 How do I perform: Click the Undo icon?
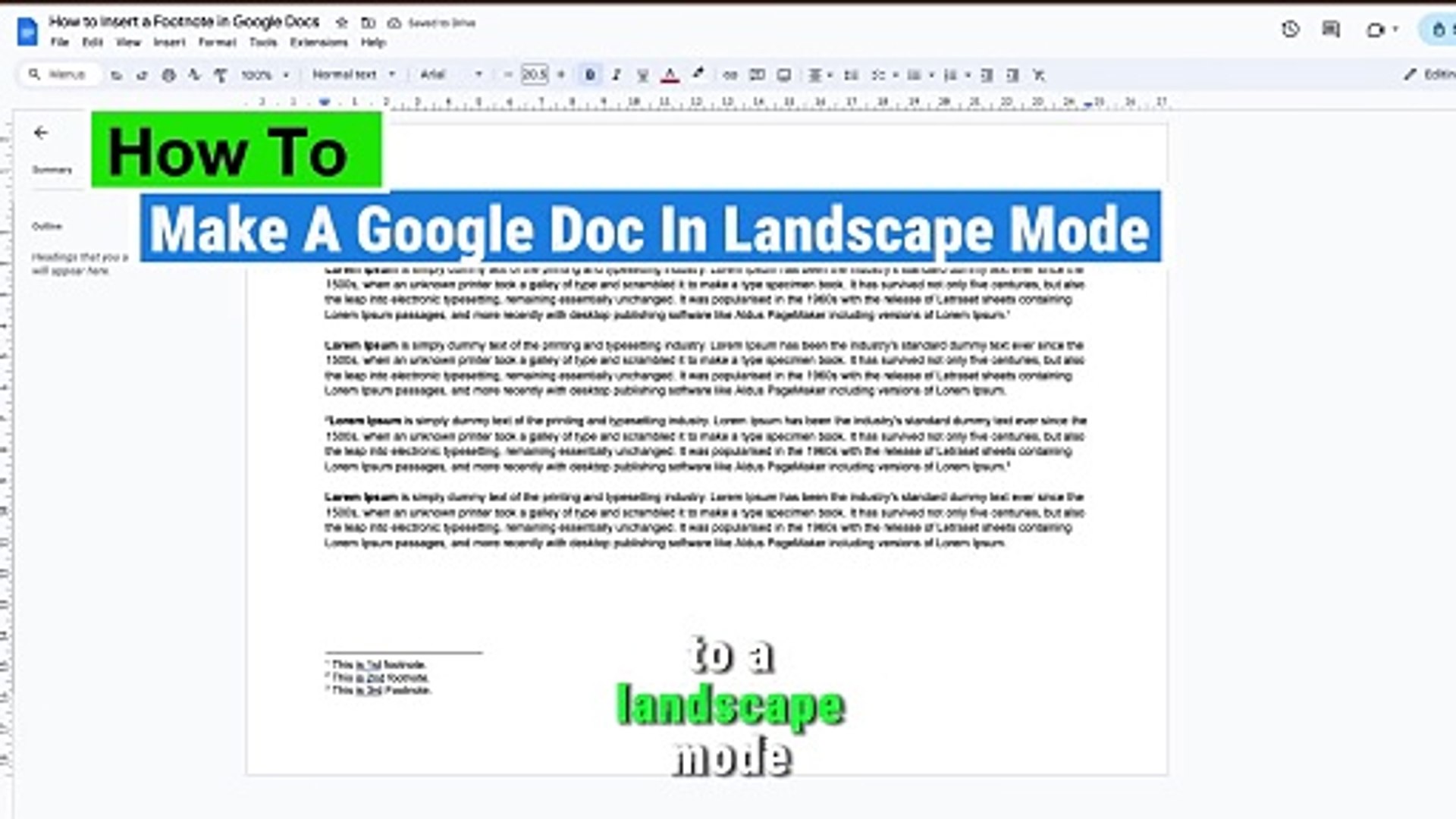(x=116, y=75)
